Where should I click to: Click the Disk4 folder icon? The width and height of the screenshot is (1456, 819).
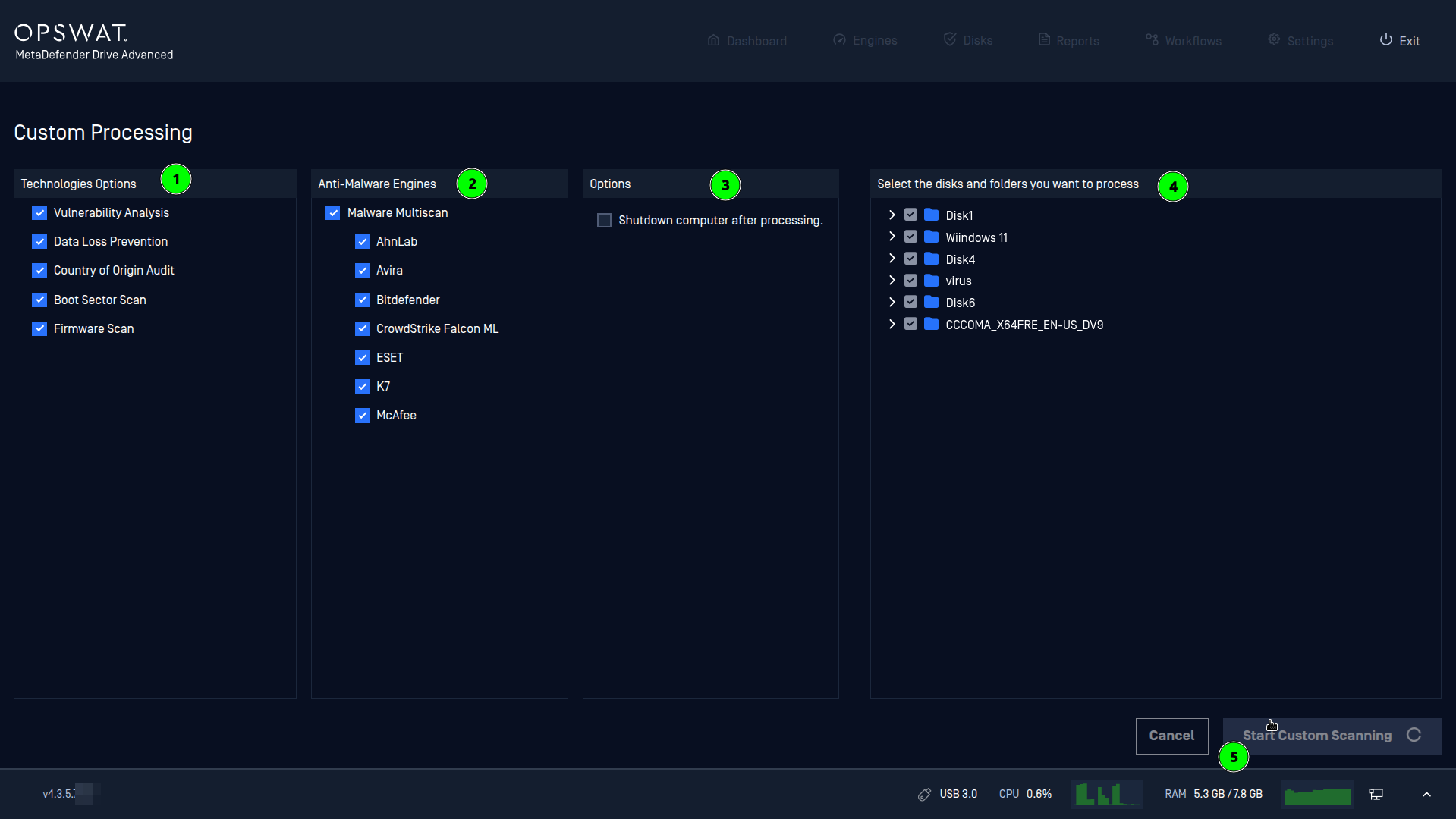point(931,259)
